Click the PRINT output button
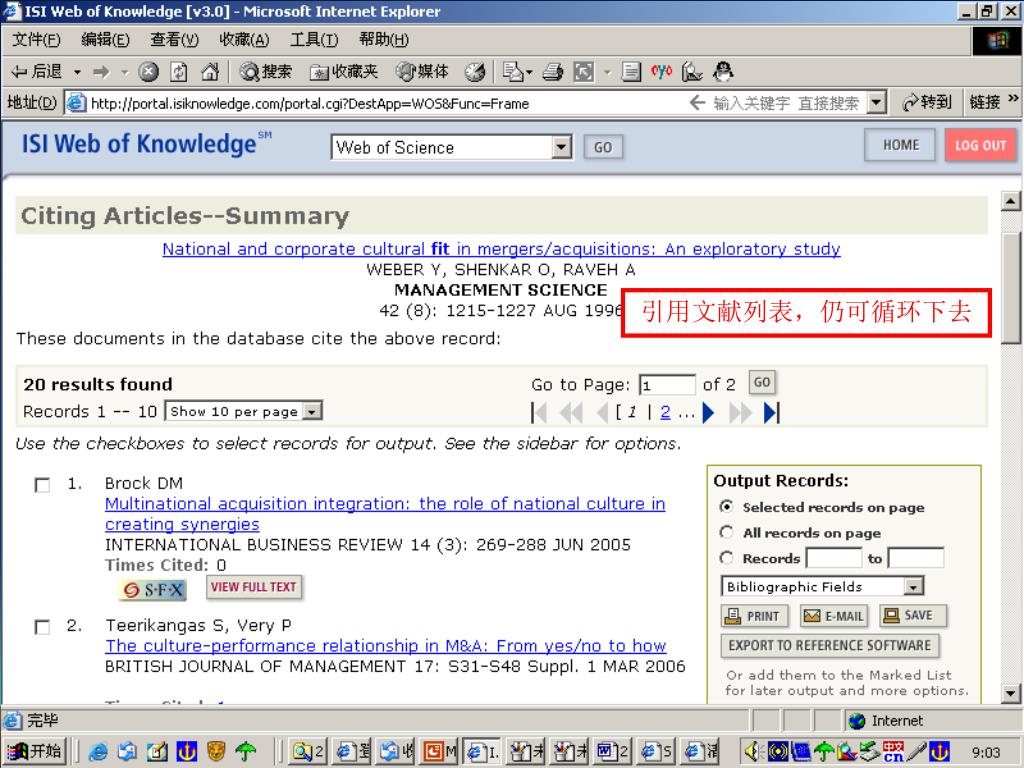The width and height of the screenshot is (1024, 768). 754,616
